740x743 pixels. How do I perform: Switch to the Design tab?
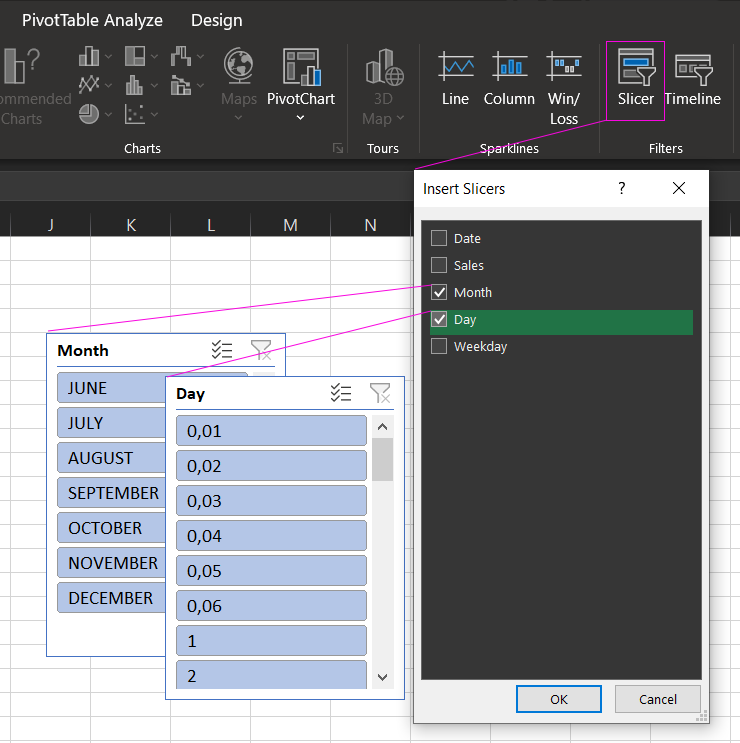pos(216,20)
